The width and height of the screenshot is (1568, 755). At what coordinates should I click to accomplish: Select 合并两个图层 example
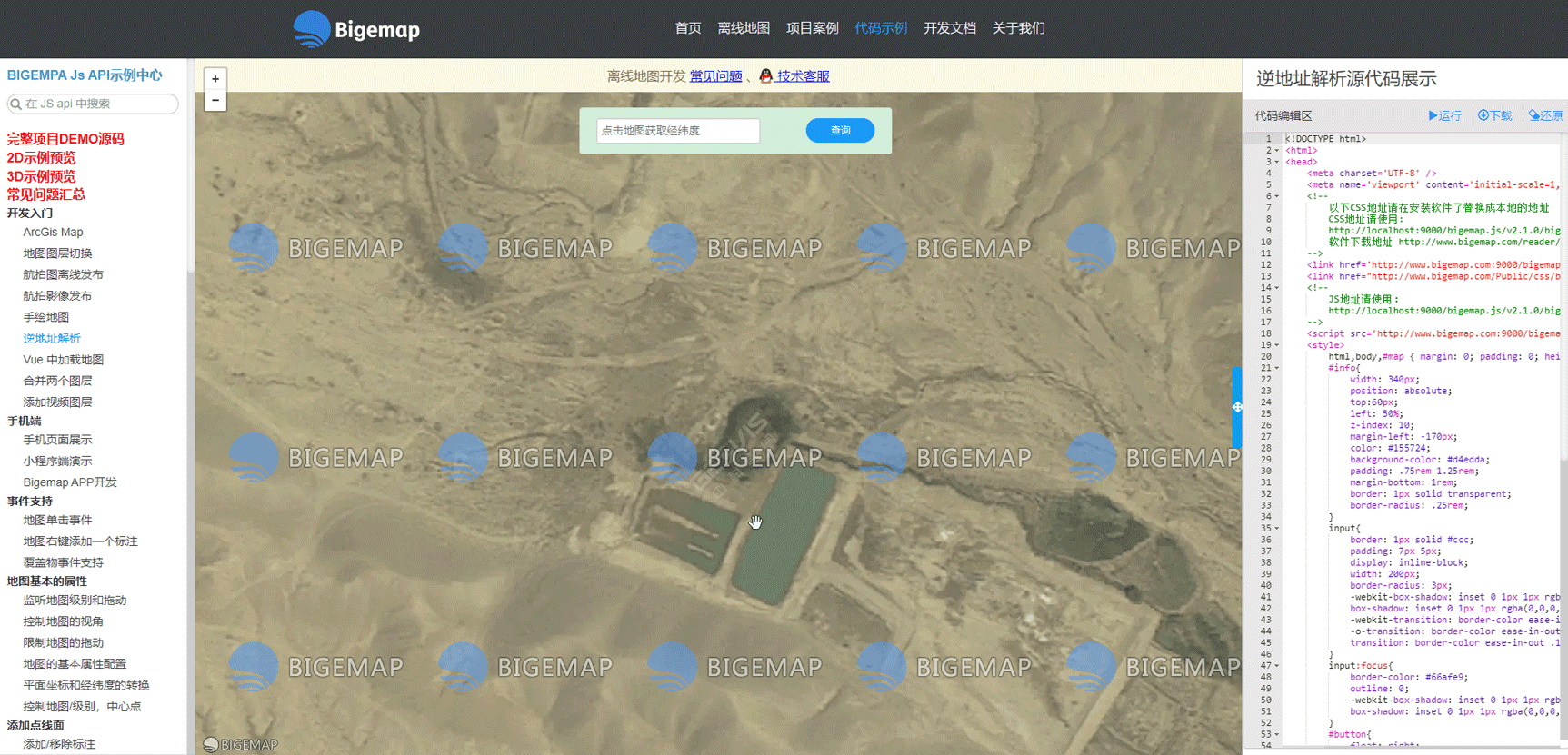click(x=57, y=381)
